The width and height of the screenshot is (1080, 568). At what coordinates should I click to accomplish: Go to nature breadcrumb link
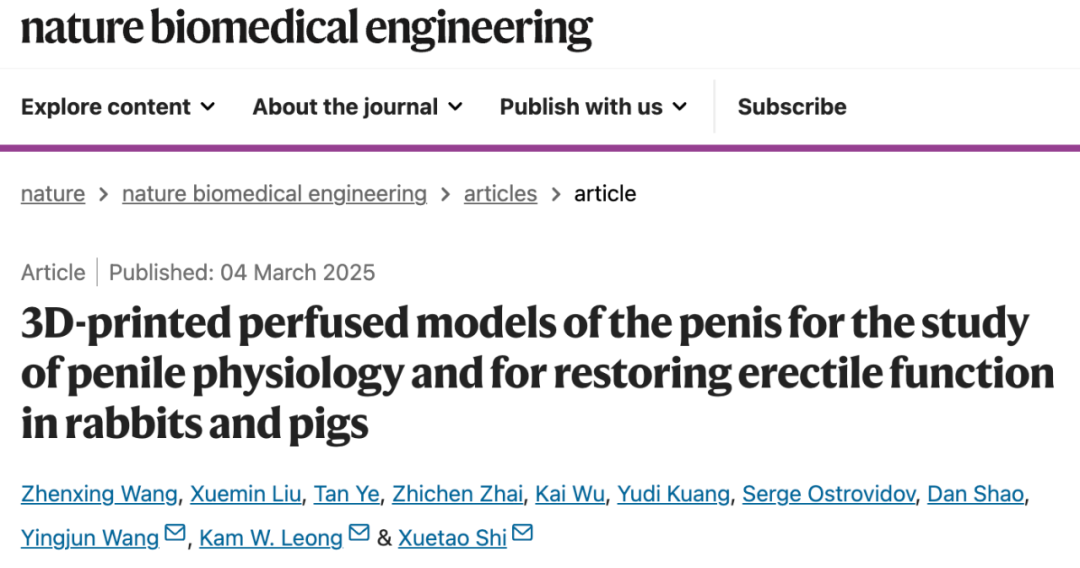(53, 193)
